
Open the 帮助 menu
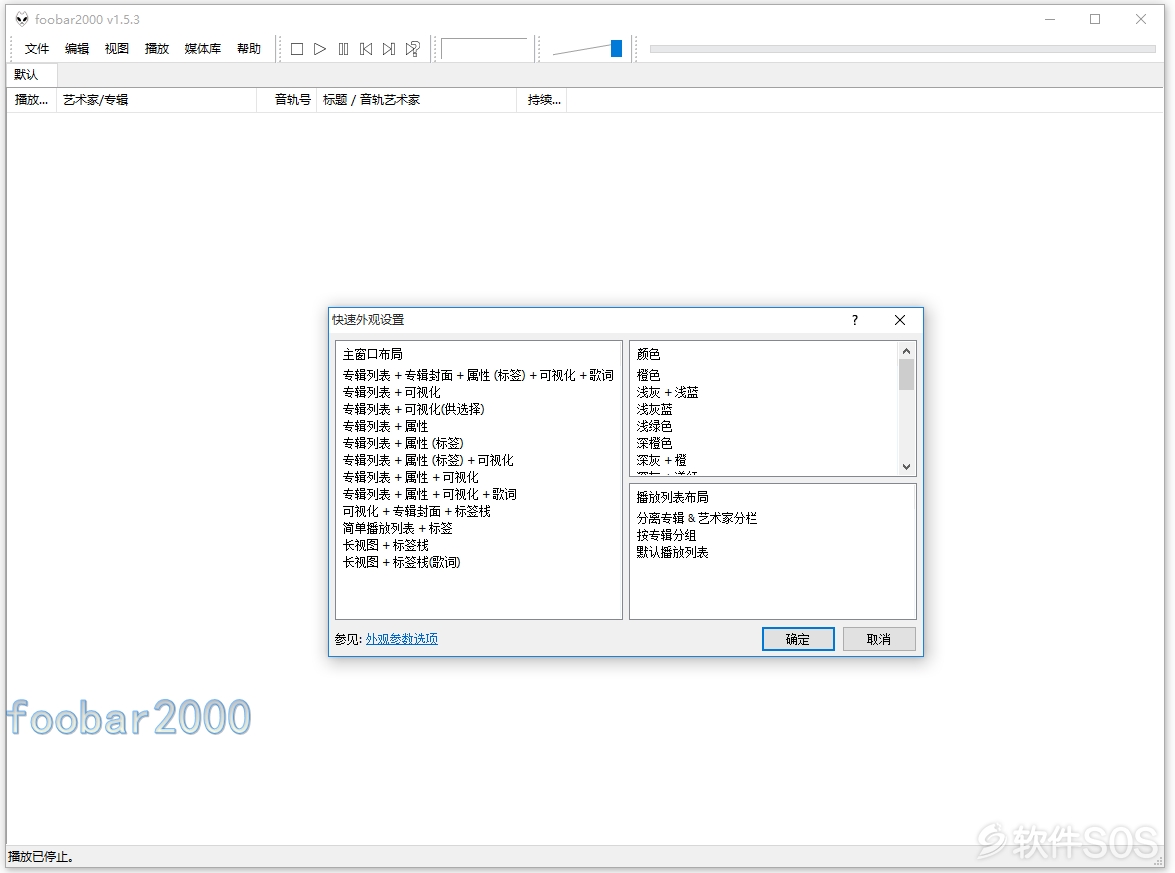click(249, 49)
